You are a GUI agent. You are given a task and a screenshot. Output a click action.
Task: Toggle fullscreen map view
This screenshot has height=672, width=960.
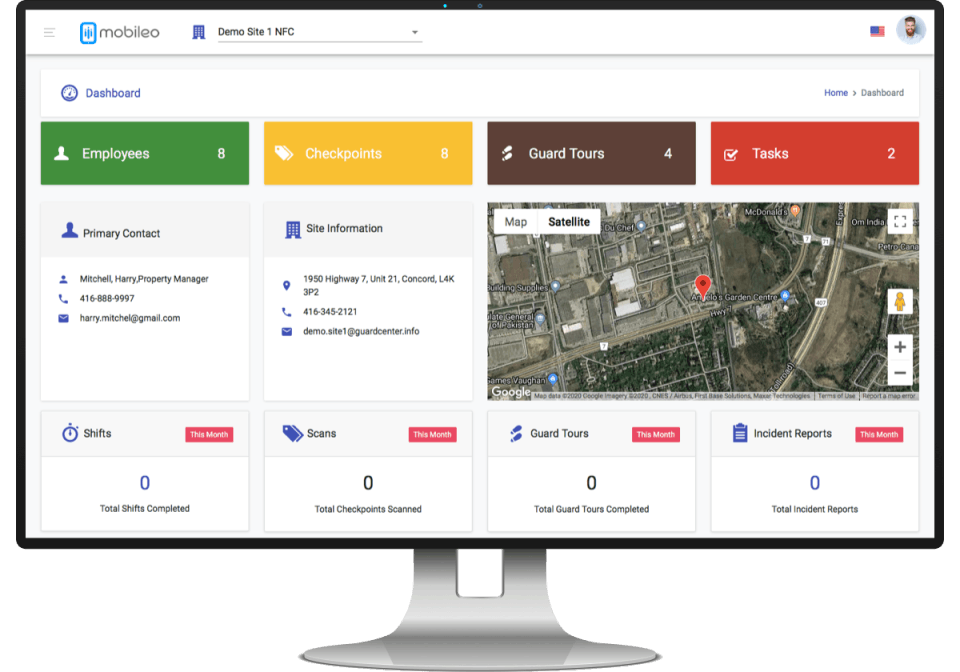[x=899, y=221]
